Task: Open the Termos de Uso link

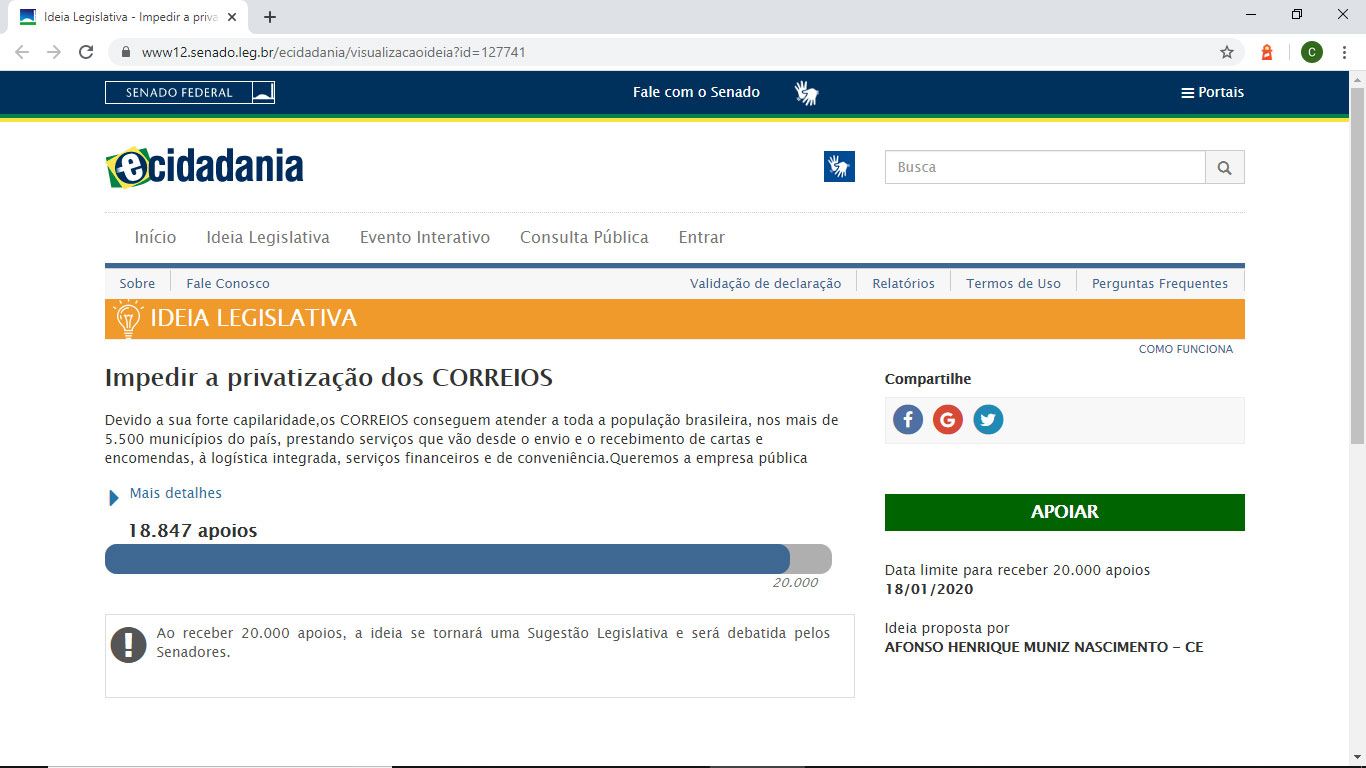Action: point(1013,284)
